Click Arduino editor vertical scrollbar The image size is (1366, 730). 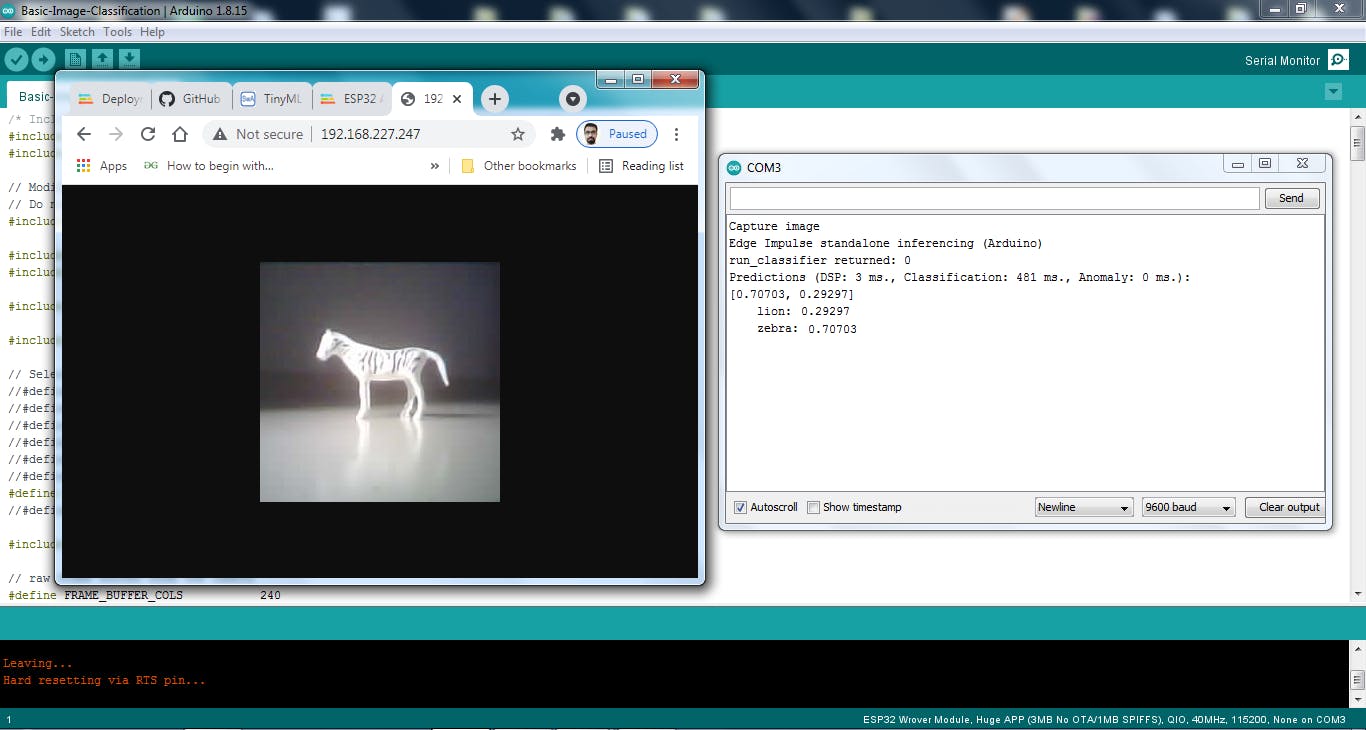1357,144
